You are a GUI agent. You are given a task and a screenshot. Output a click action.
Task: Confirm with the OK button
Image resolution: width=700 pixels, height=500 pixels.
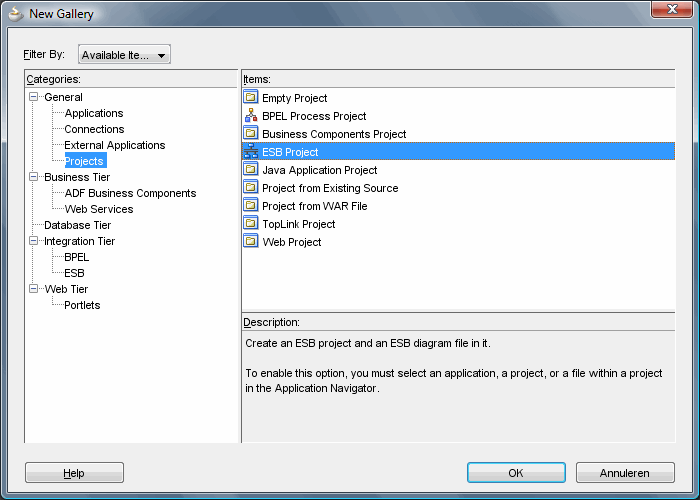point(516,473)
